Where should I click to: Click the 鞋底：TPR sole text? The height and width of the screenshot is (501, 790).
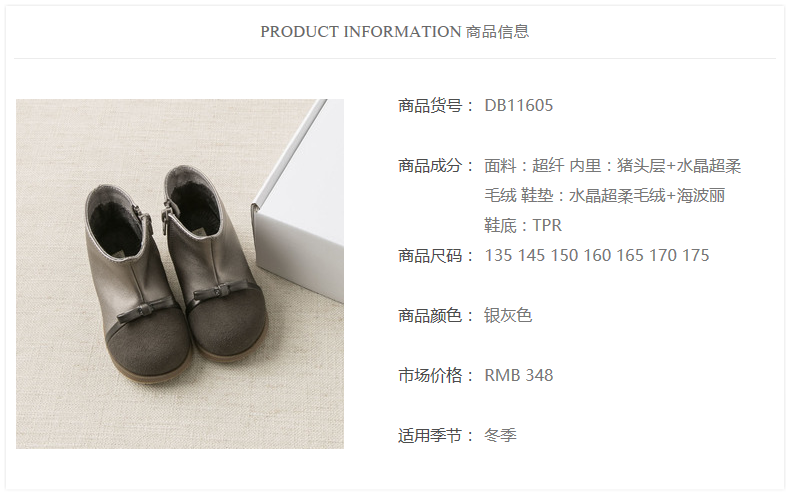click(522, 225)
